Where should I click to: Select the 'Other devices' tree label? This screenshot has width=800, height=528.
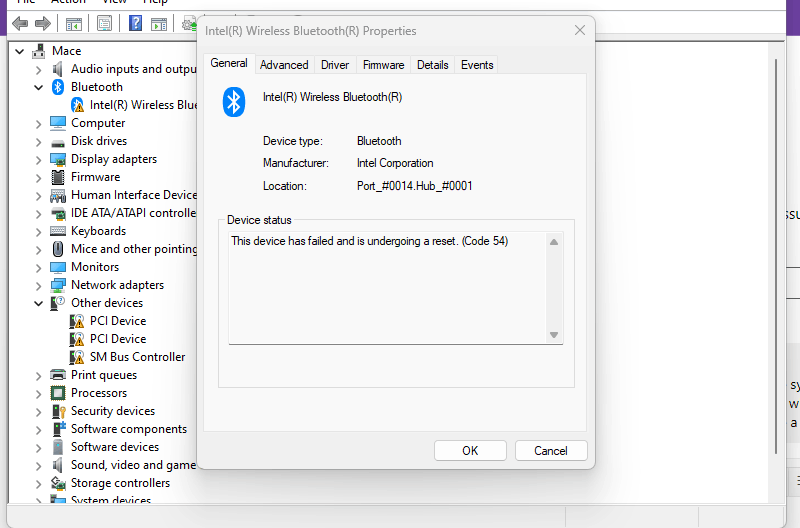point(107,303)
